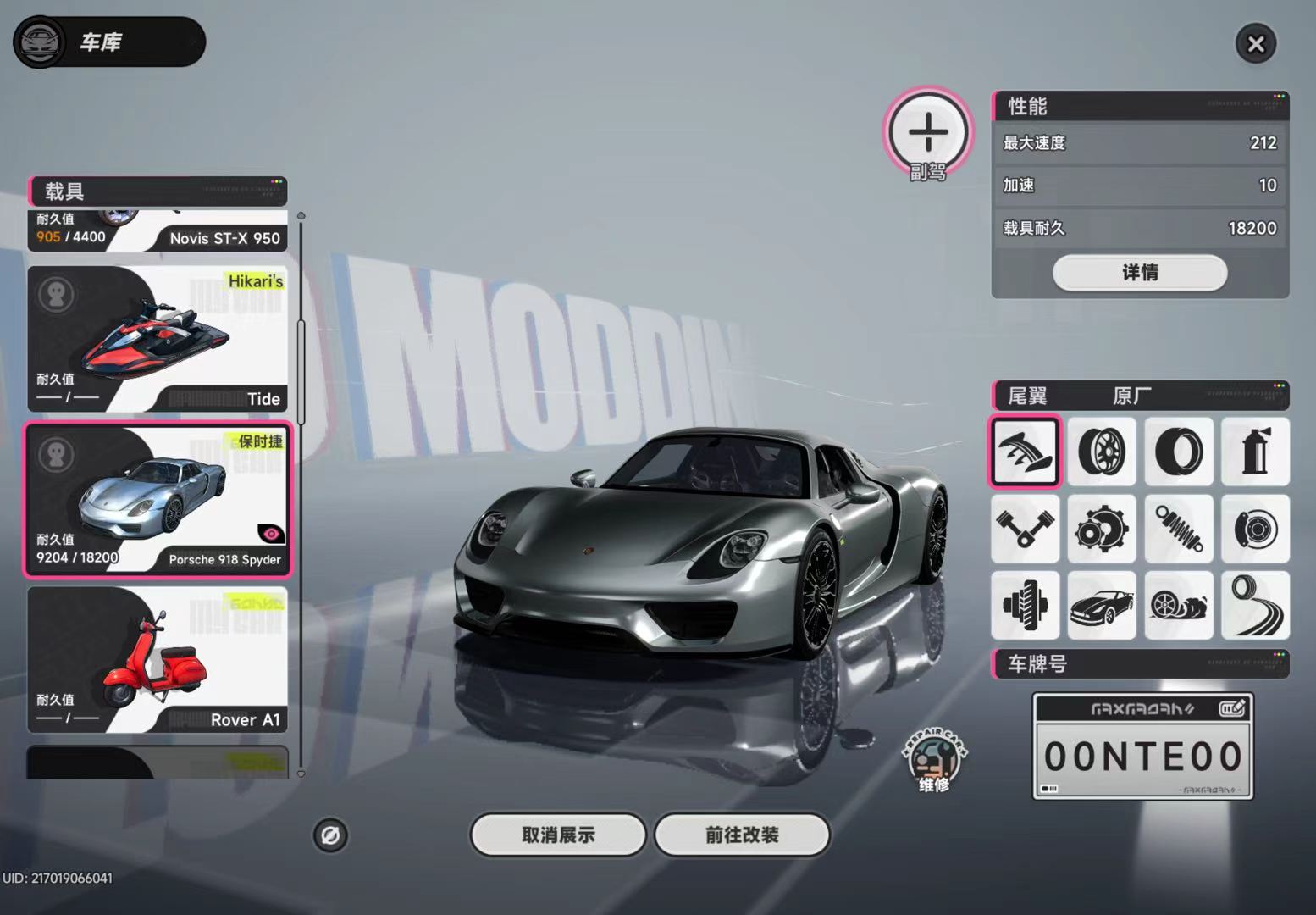The width and height of the screenshot is (1316, 915).
Task: Click 取消展示 button
Action: [558, 835]
